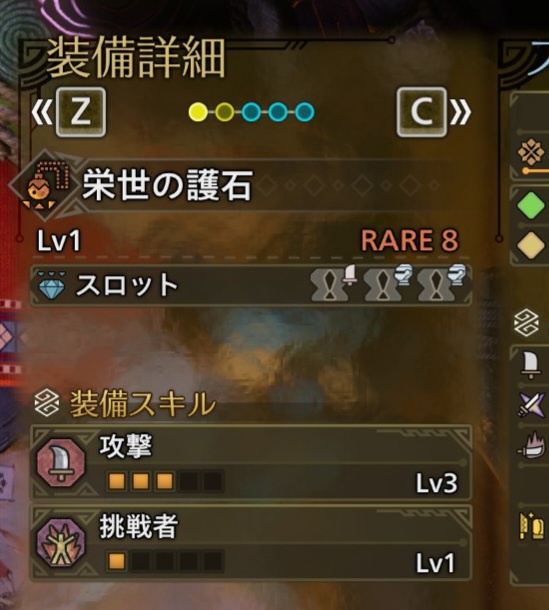Click the 攻撃 skill blade icon
This screenshot has width=549, height=610.
(x=61, y=462)
